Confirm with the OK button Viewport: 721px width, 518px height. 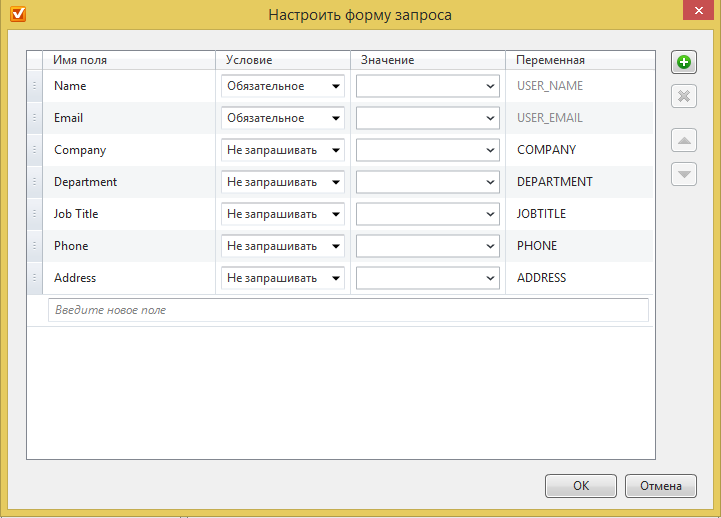pos(581,486)
